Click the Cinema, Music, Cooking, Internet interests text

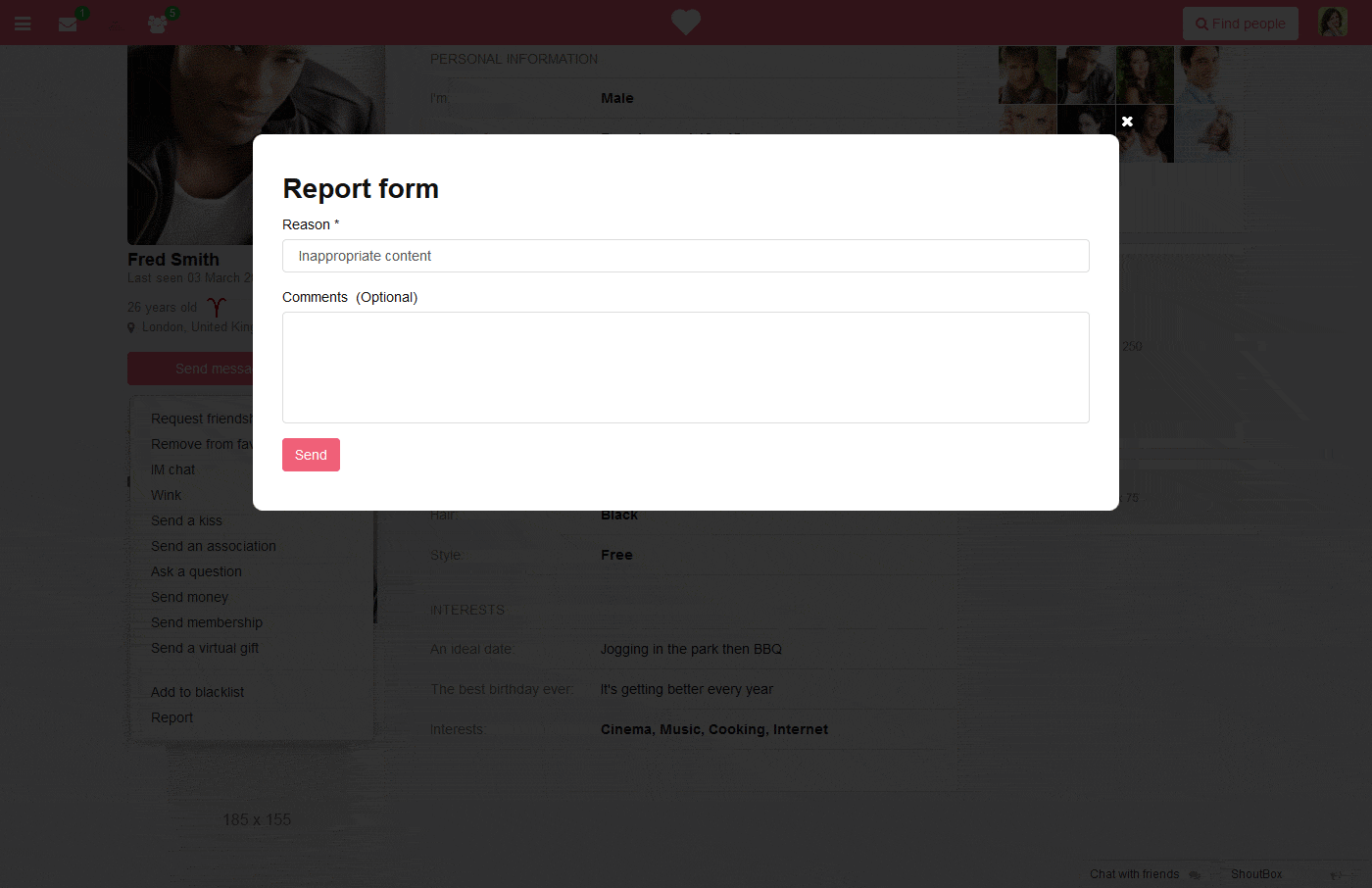714,729
